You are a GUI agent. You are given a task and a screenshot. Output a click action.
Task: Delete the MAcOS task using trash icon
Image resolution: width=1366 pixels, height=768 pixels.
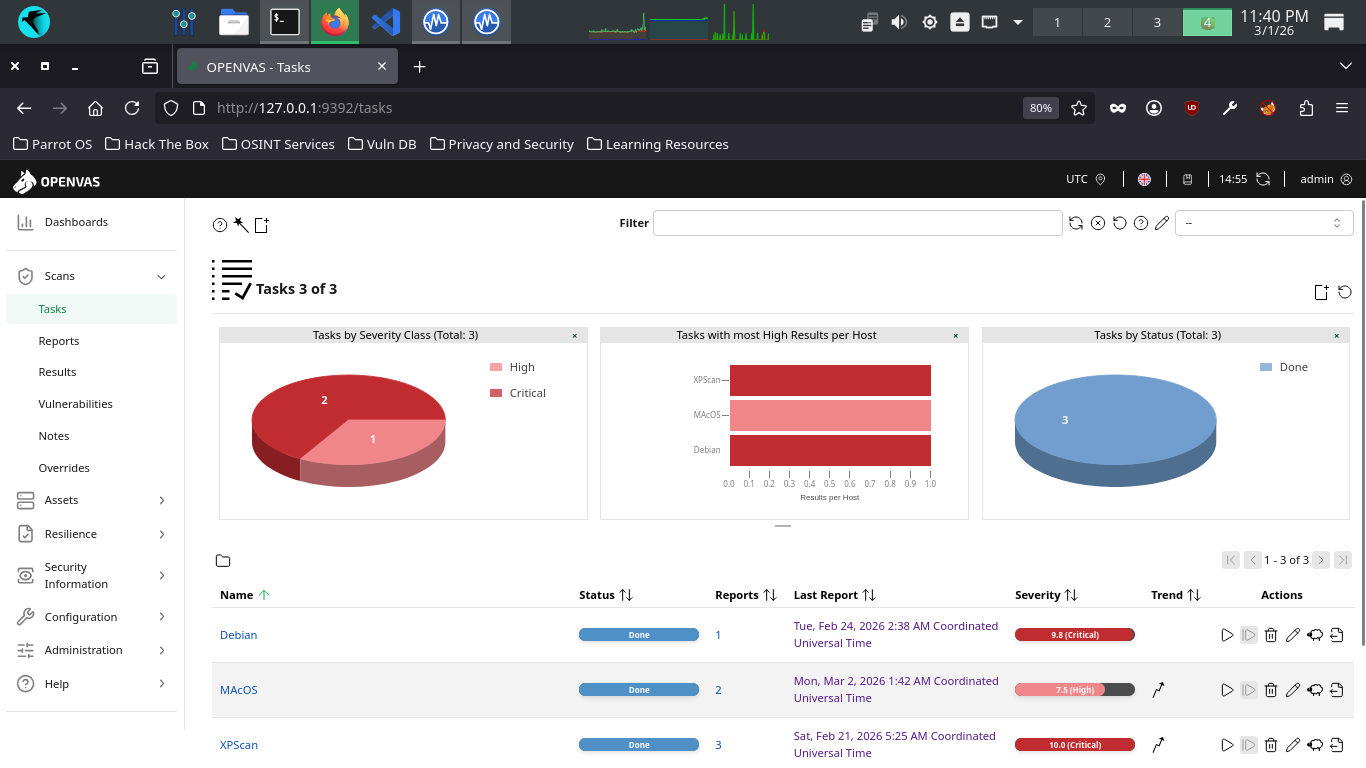pos(1271,690)
